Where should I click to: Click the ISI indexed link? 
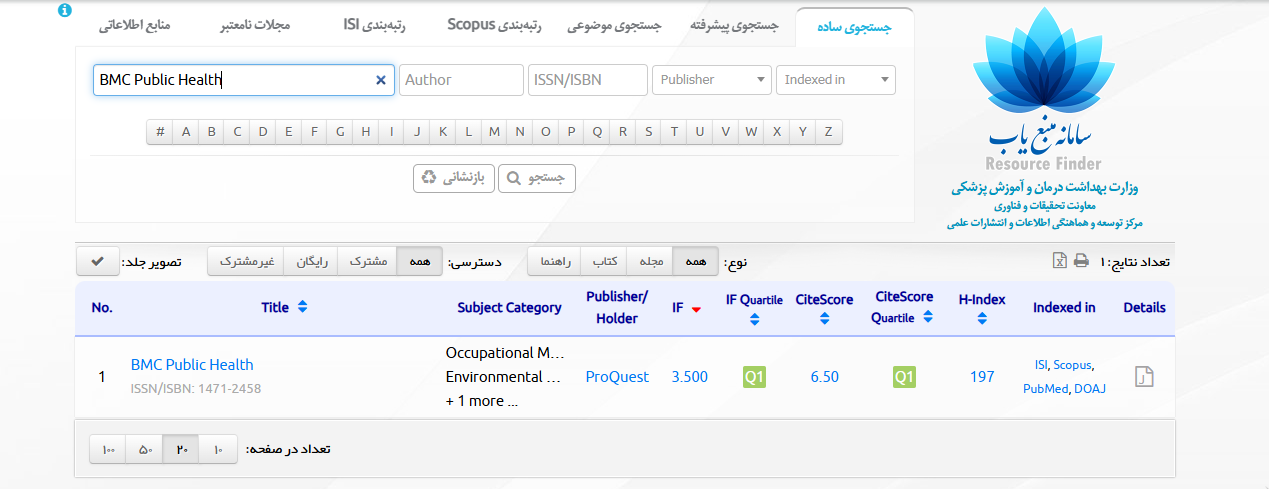[1041, 366]
